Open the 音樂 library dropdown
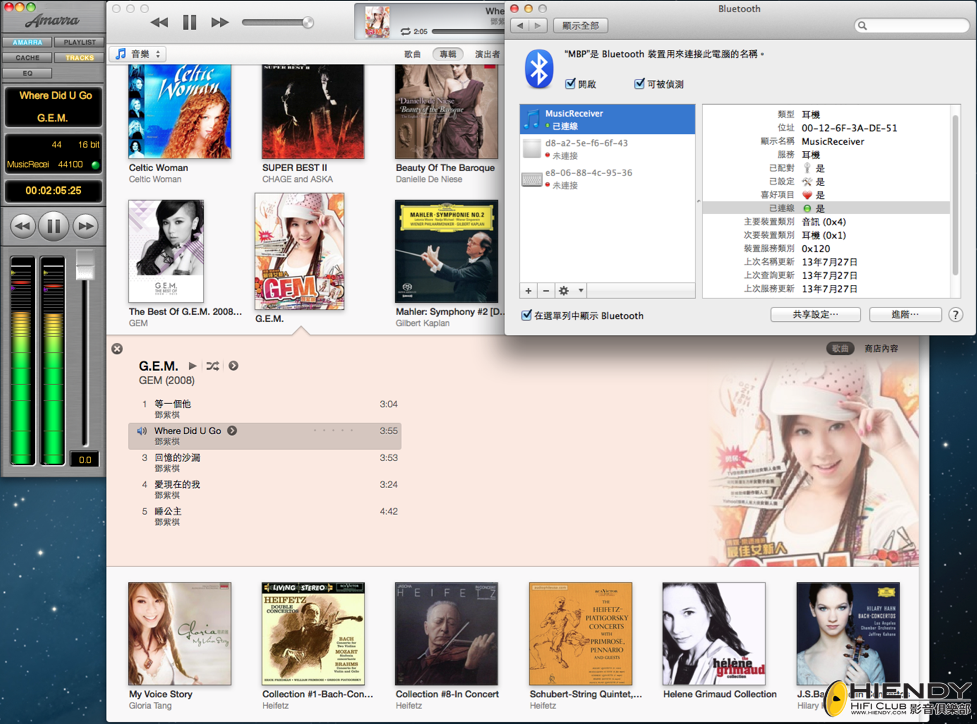977x724 pixels. [x=138, y=54]
